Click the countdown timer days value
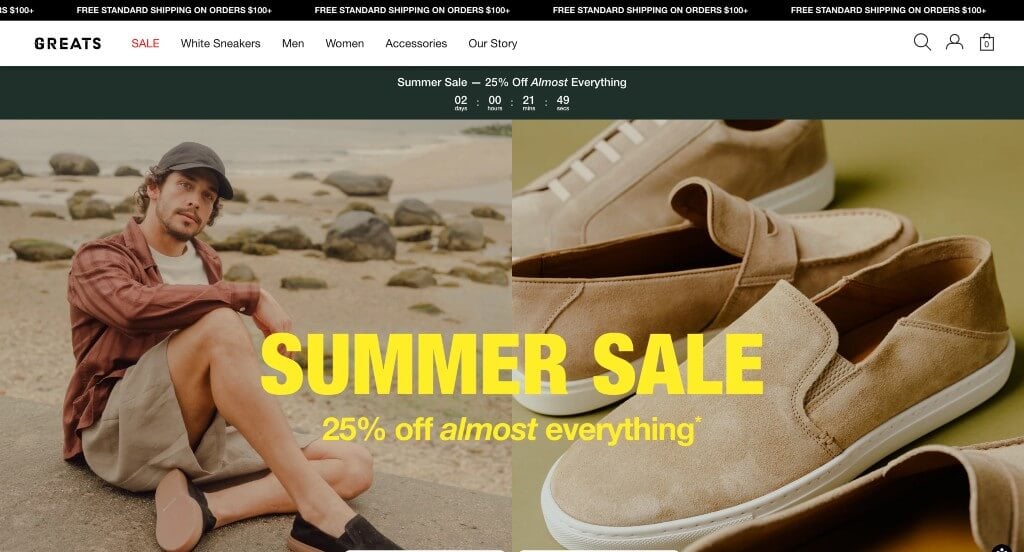 click(x=461, y=101)
